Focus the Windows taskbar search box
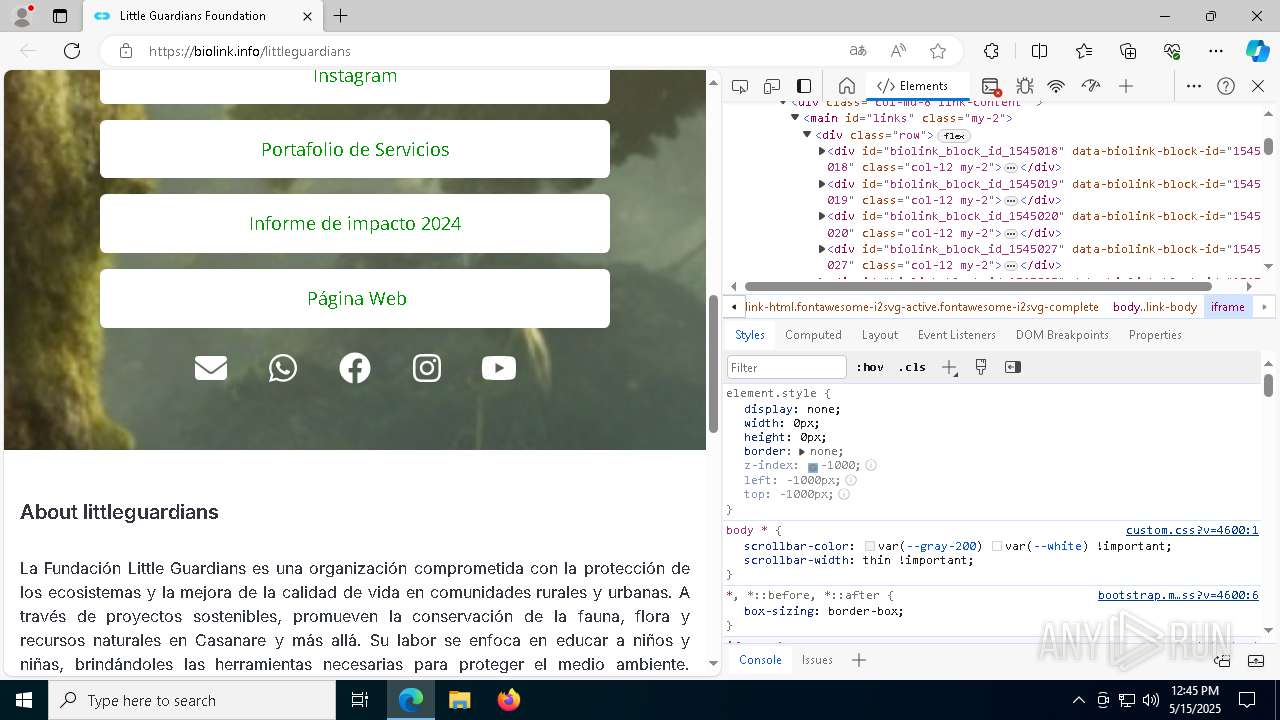This screenshot has height=720, width=1280. (192, 700)
